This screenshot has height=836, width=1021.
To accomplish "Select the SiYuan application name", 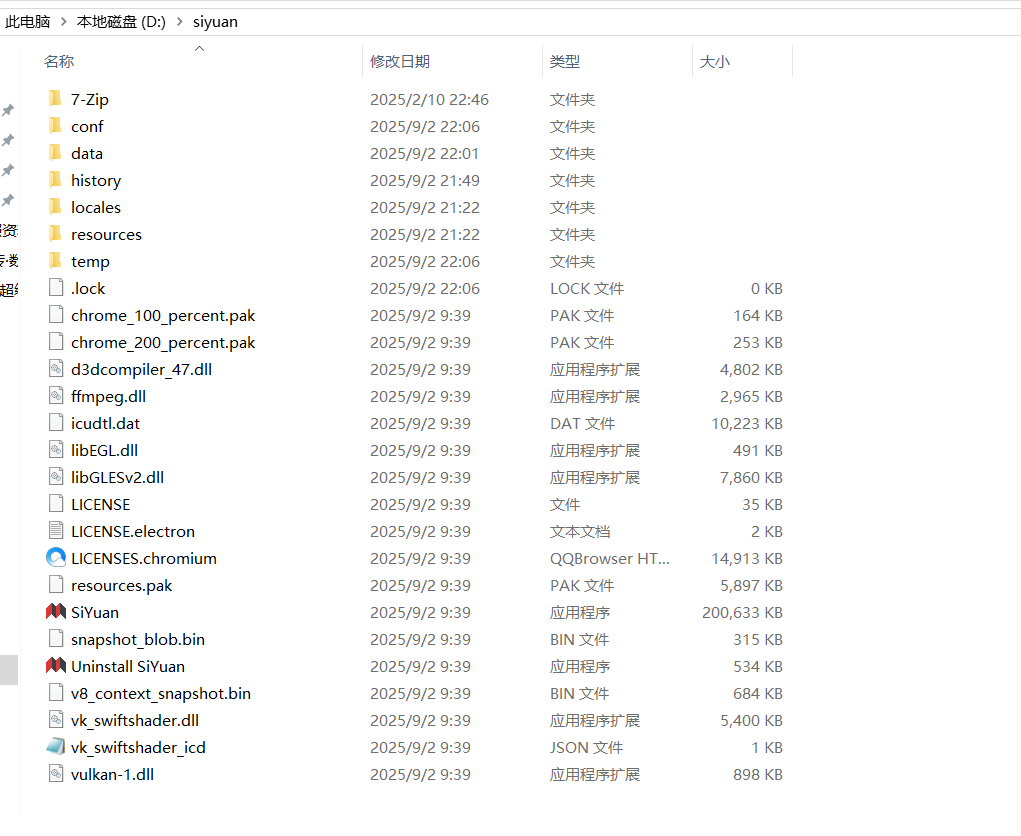I will pos(94,613).
